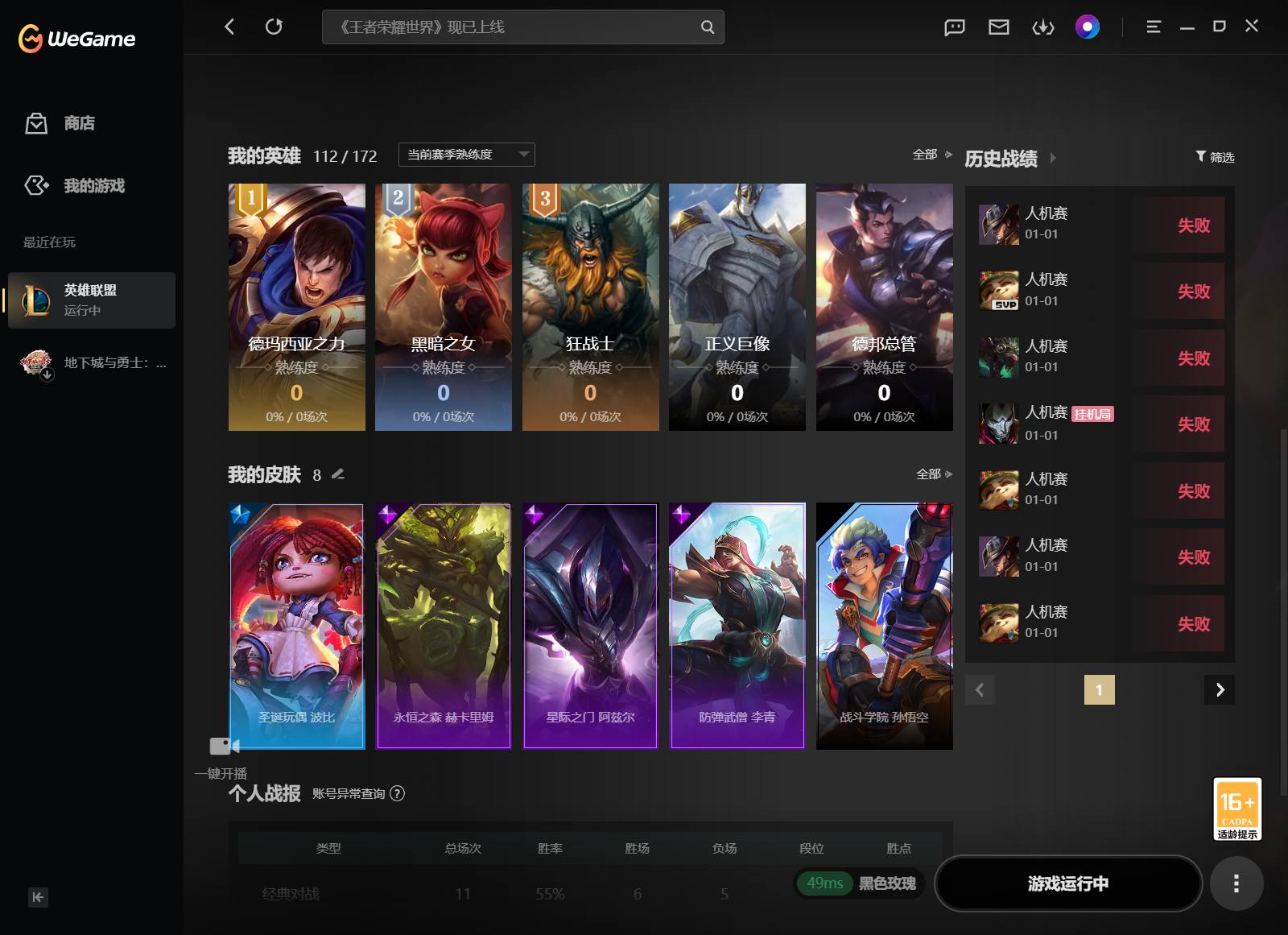This screenshot has height=935, width=1288.
Task: Open the 我的游戏 tab
Action: tap(94, 185)
